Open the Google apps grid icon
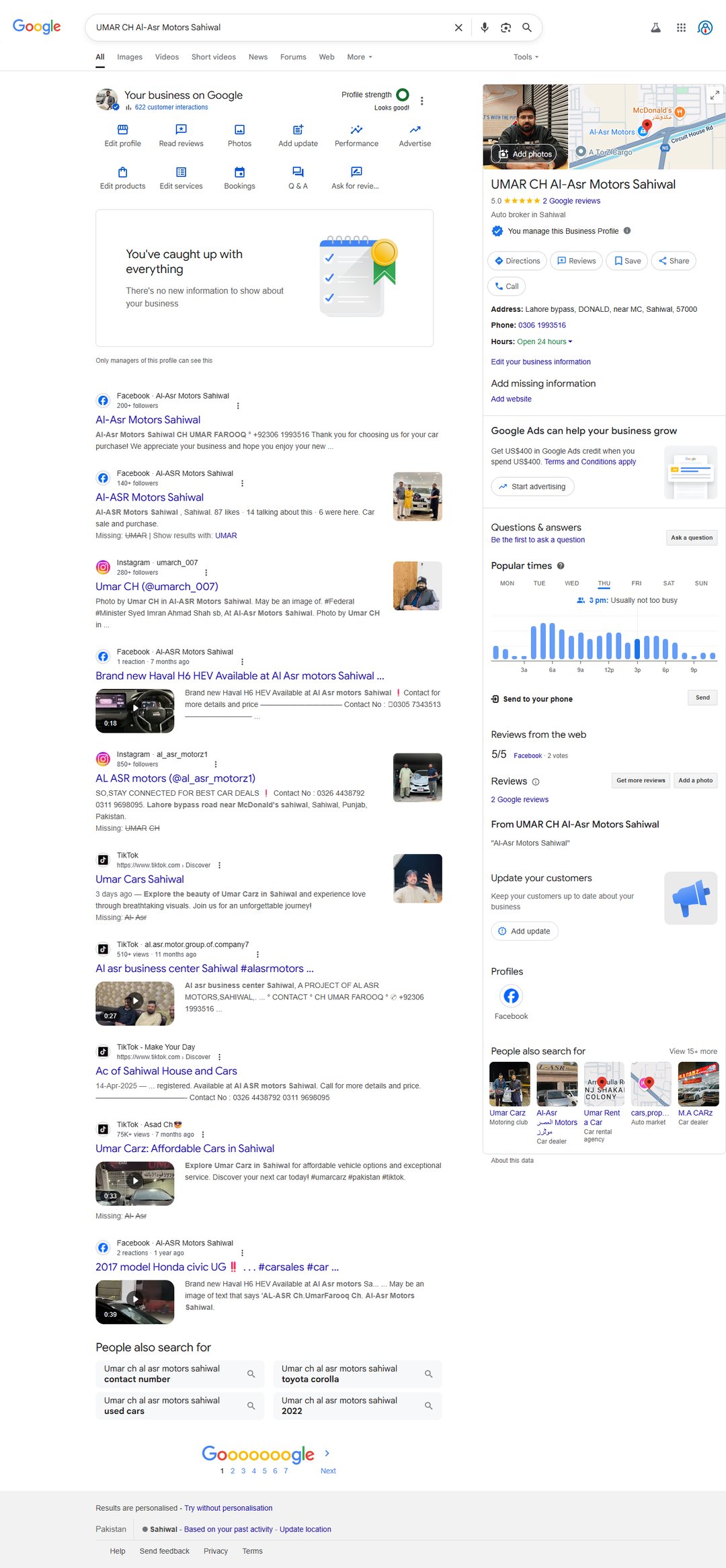 coord(681,28)
